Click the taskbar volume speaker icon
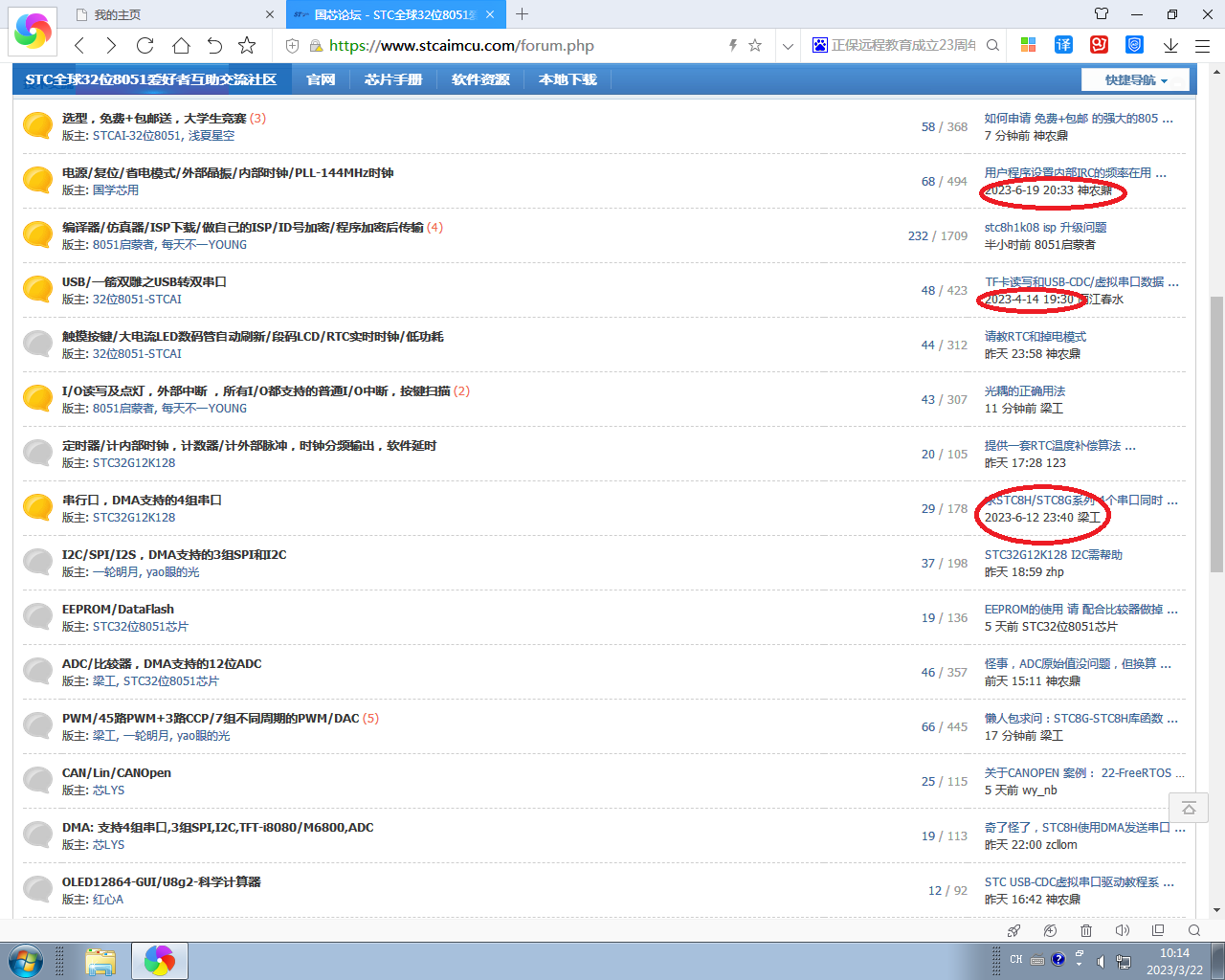Image resolution: width=1225 pixels, height=980 pixels. point(1101,961)
